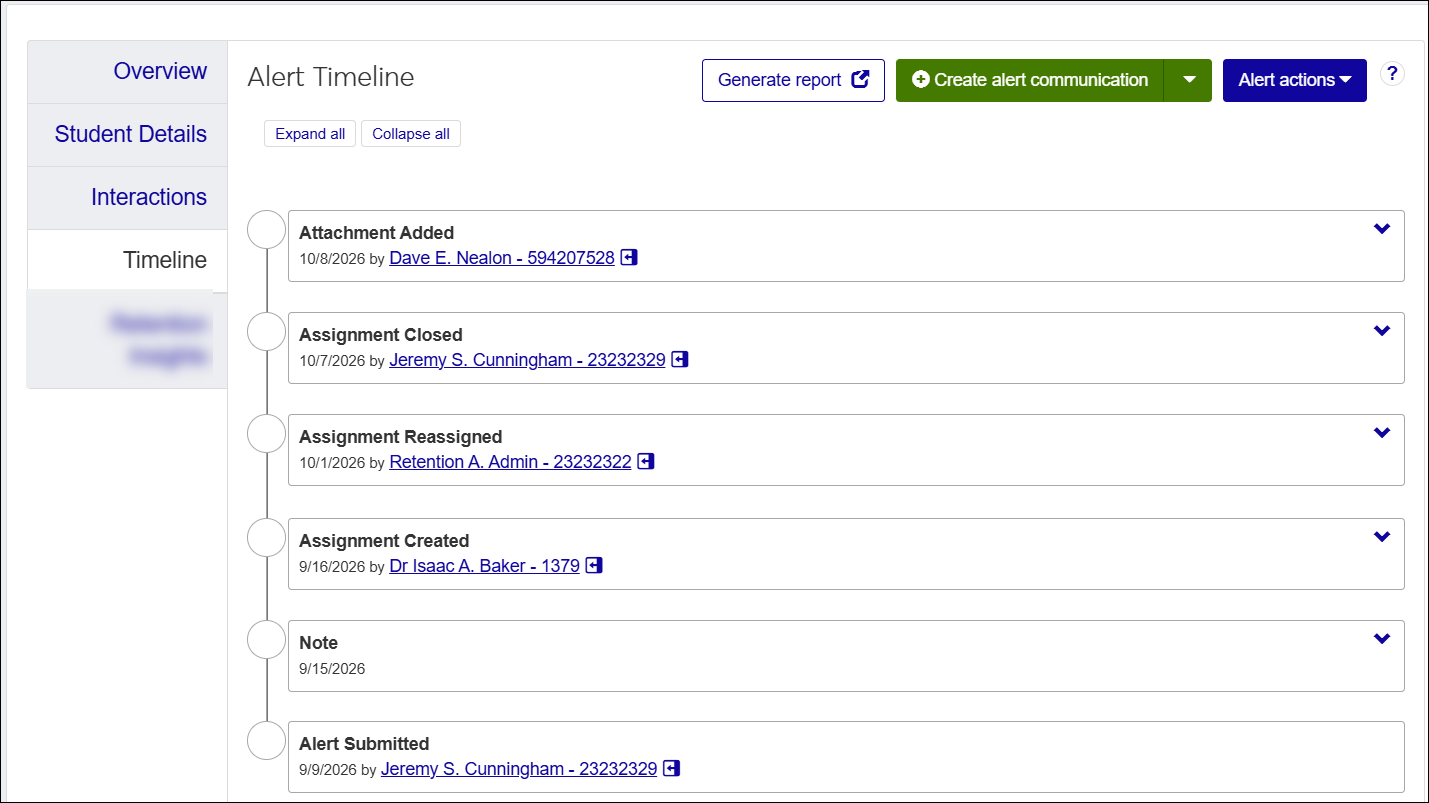Click the Generate report button
The height and width of the screenshot is (803, 1429).
[793, 80]
